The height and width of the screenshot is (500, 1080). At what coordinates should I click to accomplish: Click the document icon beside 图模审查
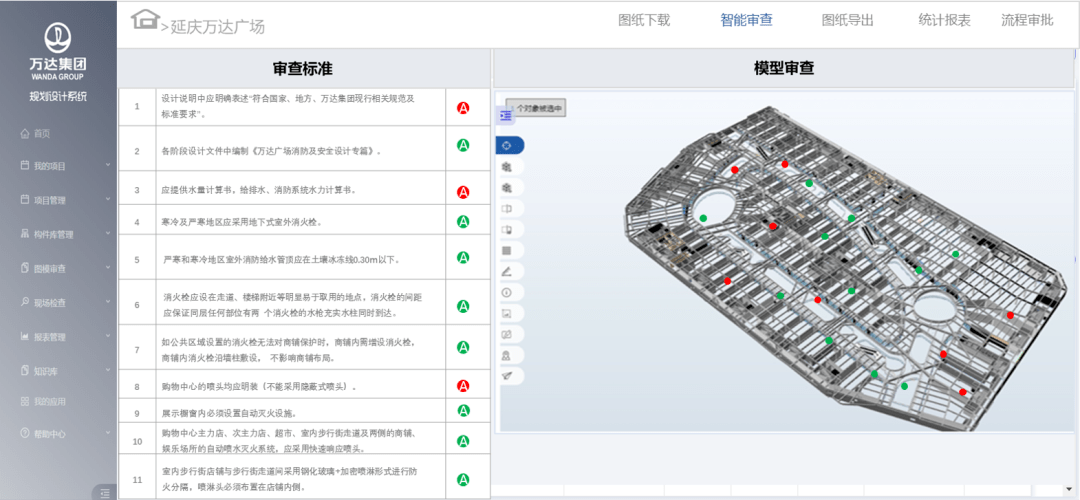pyautogui.click(x=25, y=268)
